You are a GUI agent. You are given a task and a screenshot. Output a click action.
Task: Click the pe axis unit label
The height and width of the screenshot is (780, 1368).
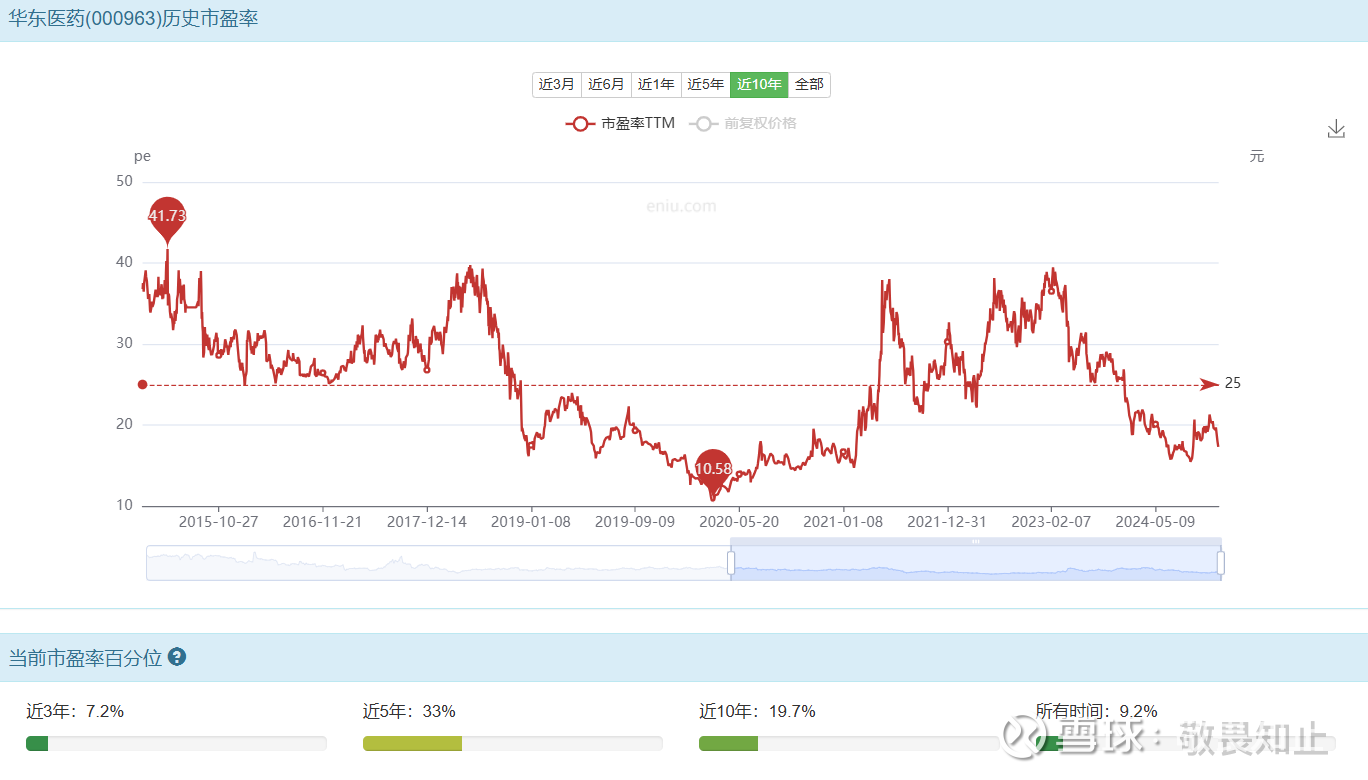click(x=143, y=156)
